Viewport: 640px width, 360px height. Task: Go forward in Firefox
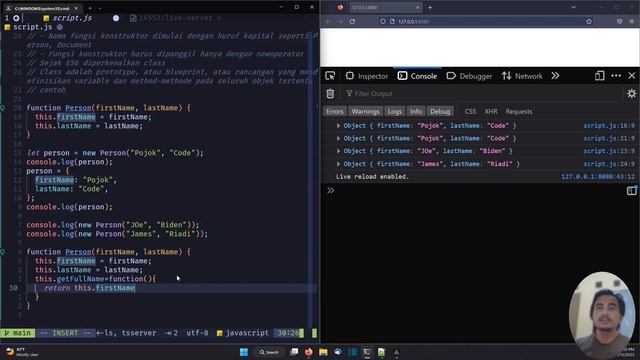coord(340,21)
